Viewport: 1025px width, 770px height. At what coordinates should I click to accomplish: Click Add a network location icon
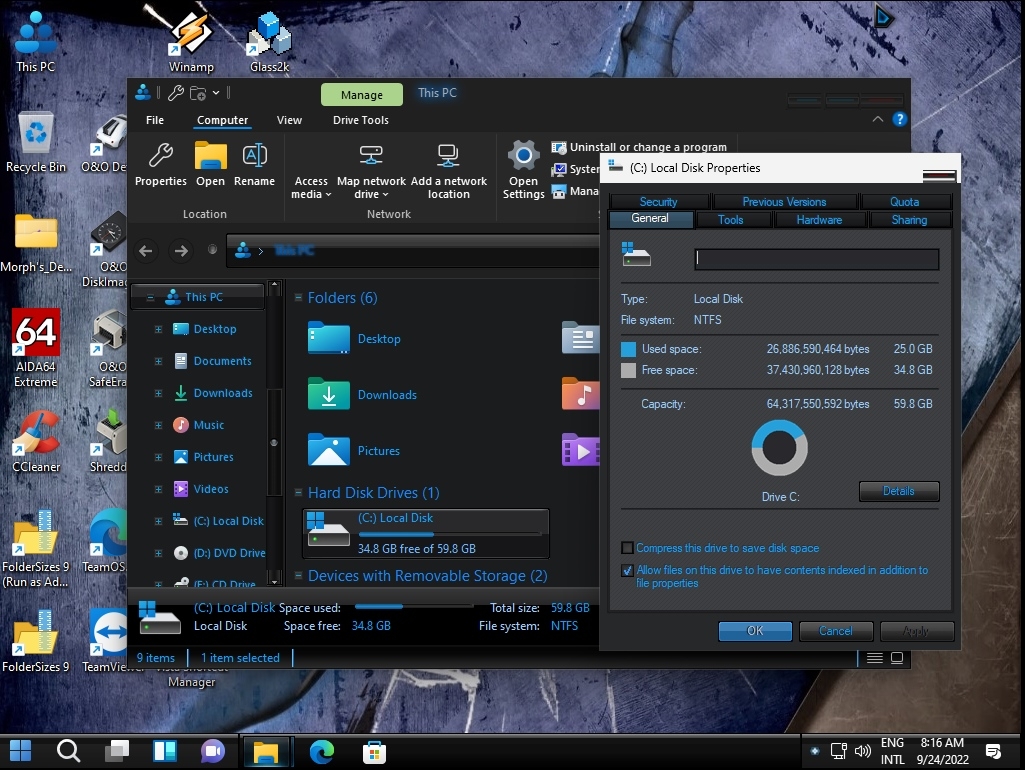click(x=449, y=157)
